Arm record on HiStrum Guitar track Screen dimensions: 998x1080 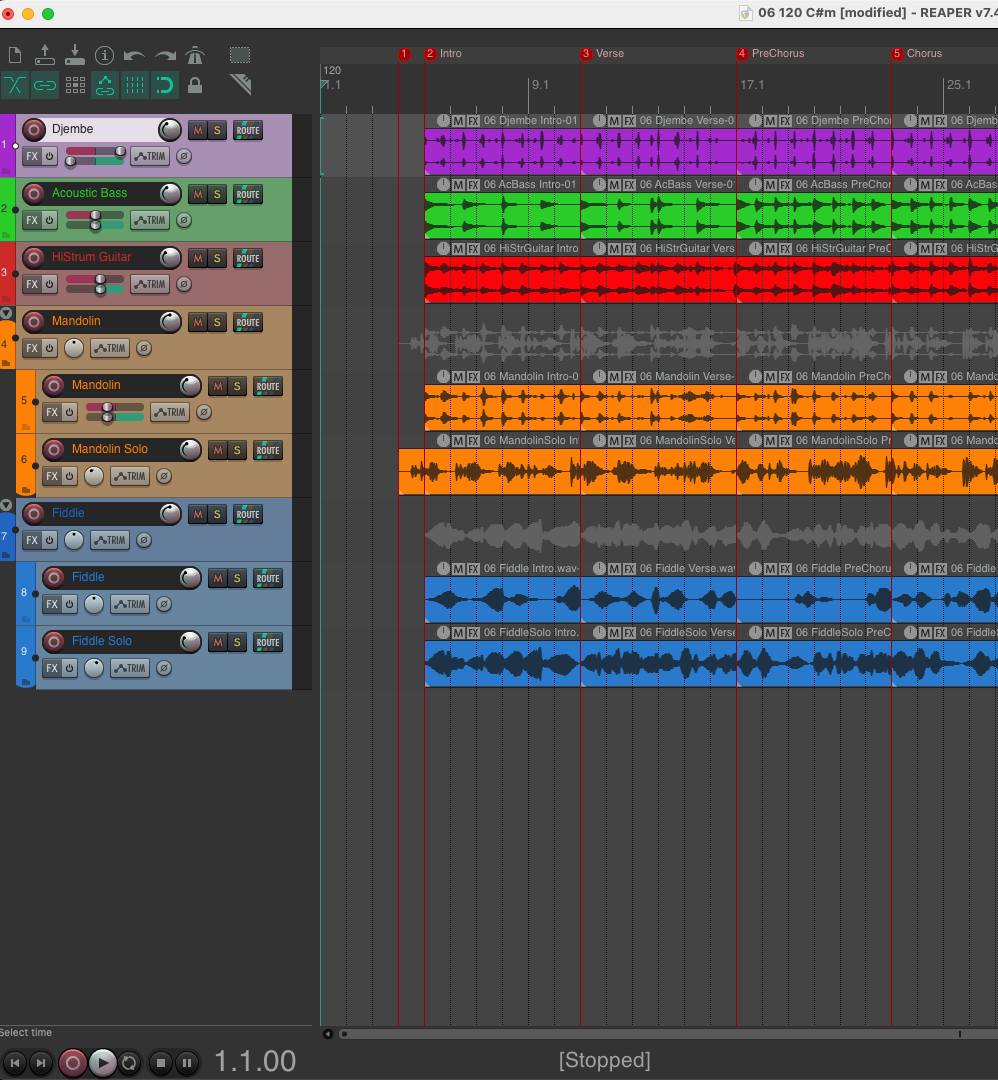pos(33,258)
